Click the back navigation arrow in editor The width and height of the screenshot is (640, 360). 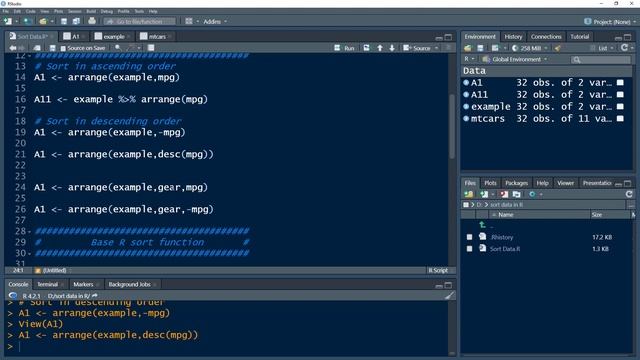13,48
